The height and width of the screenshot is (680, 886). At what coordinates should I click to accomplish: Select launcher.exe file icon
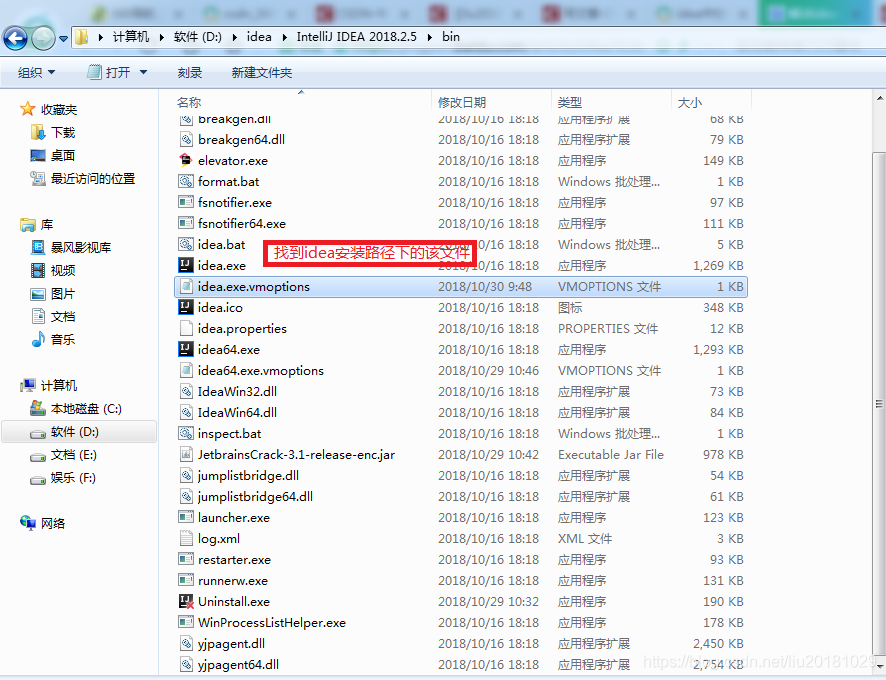(186, 517)
